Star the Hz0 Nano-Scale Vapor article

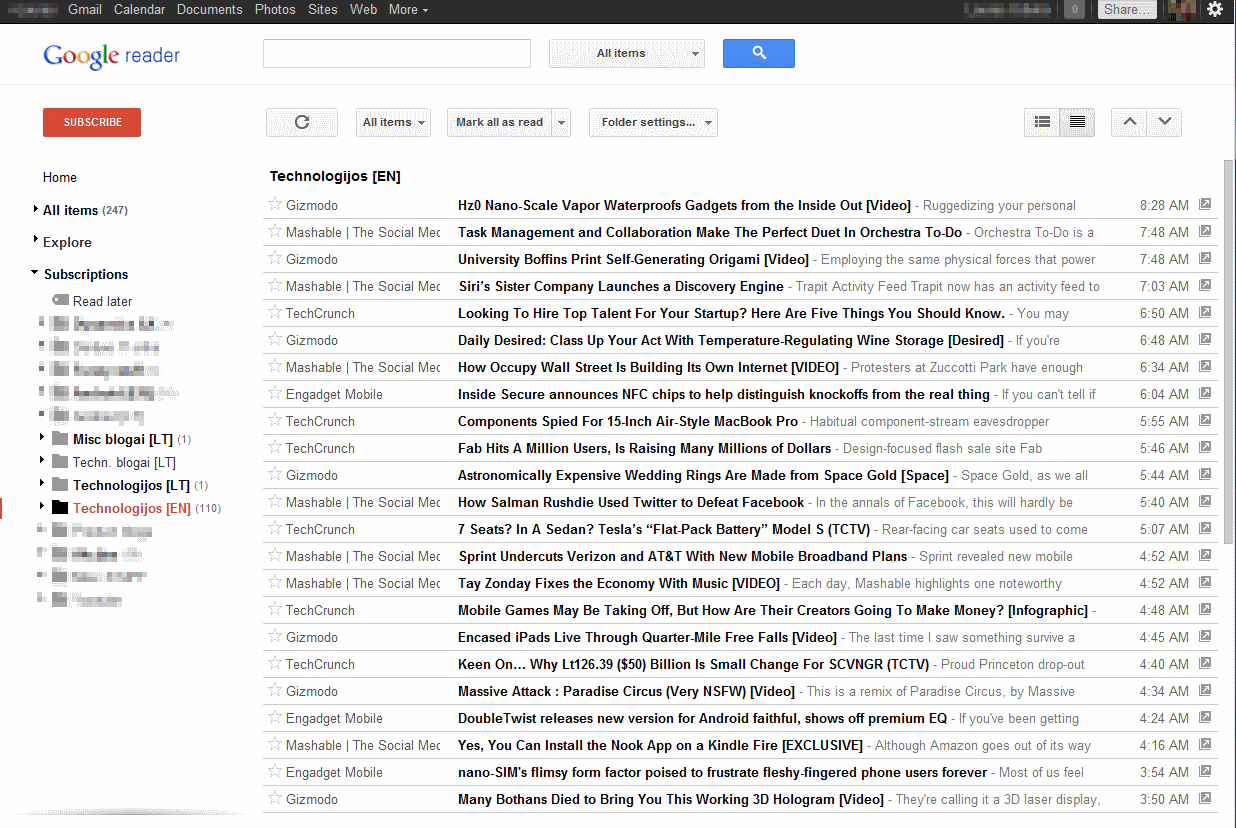[x=275, y=204]
